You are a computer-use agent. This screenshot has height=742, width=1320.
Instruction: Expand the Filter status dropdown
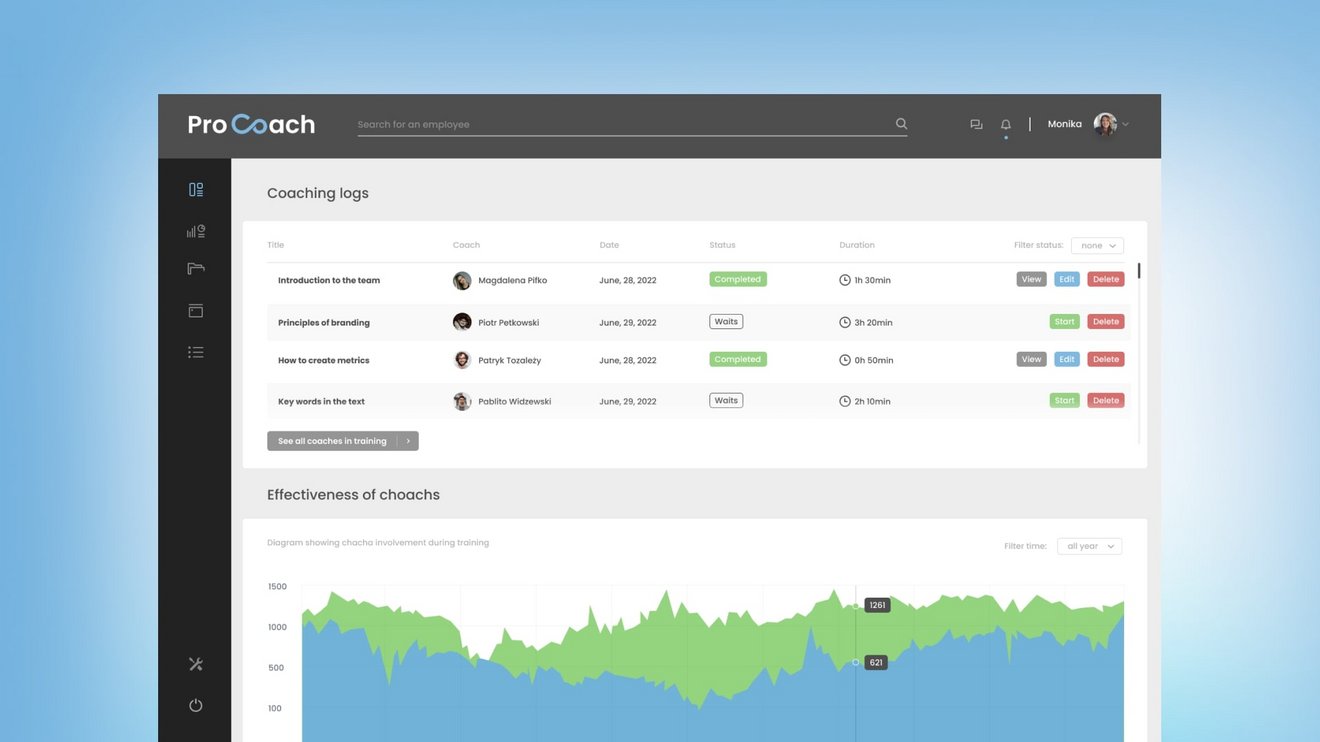[x=1097, y=246]
